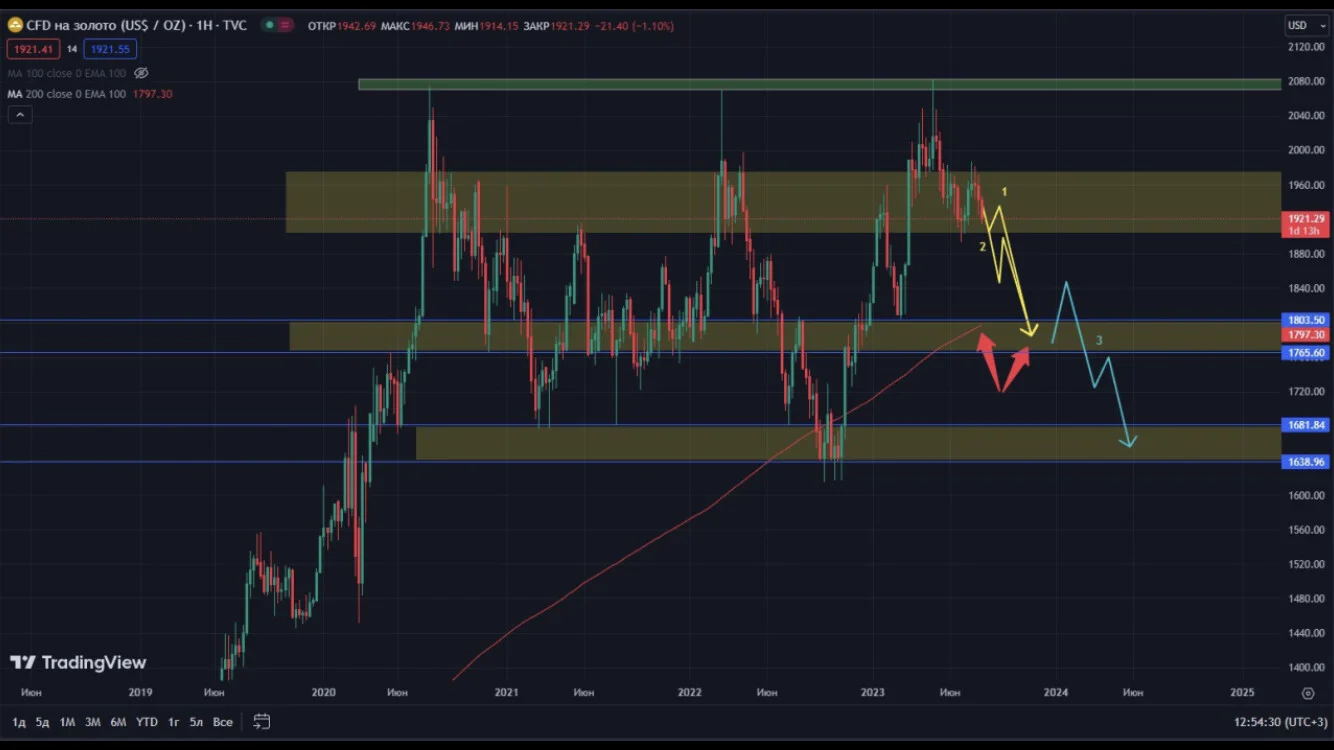Screen dimensions: 1334x750
Task: Select the 3М time range
Action: [92, 722]
